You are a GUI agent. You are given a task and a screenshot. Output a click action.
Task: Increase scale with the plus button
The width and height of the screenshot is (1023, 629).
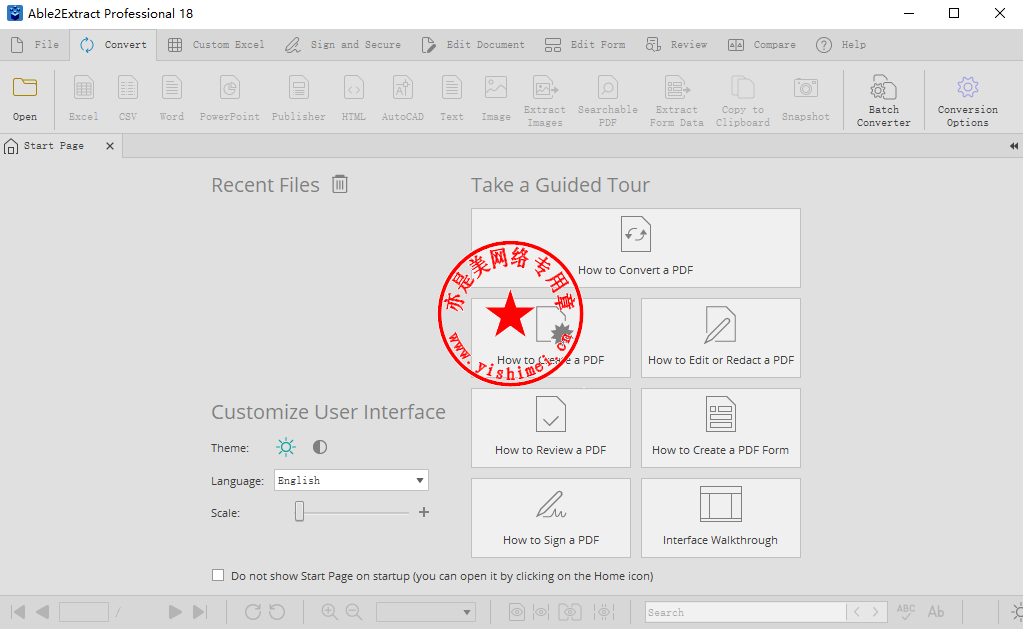(423, 512)
